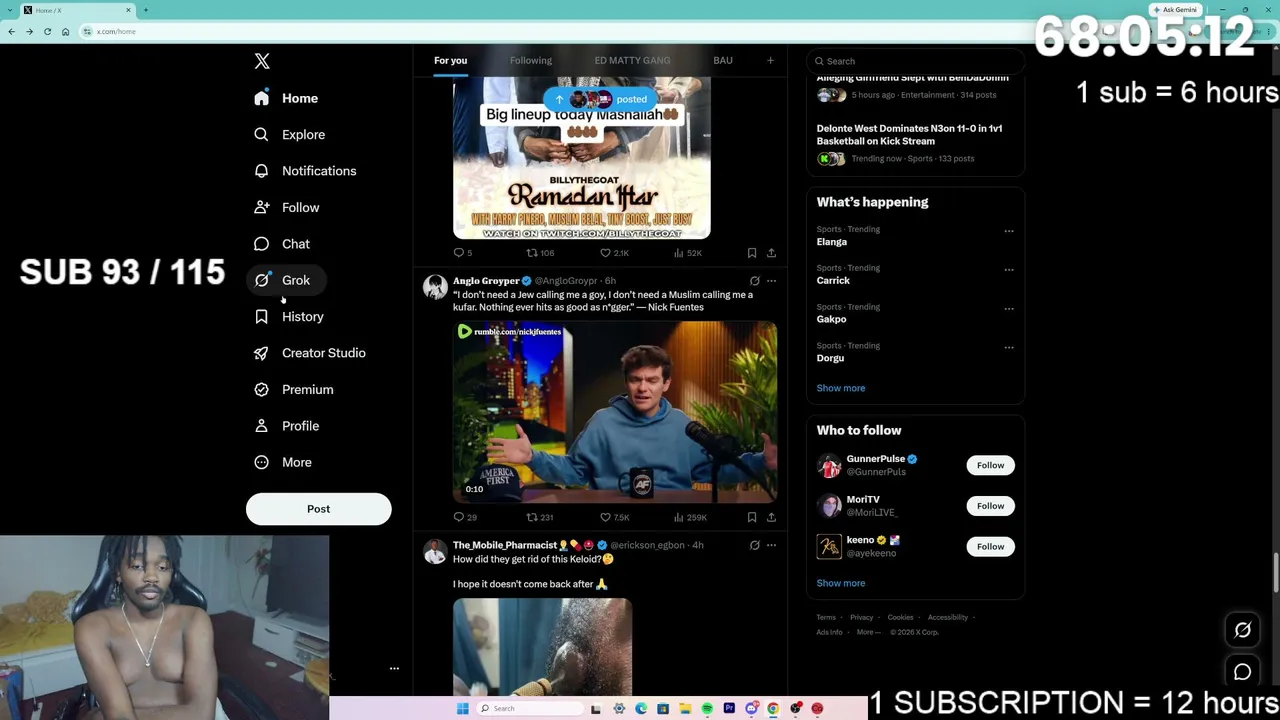Viewport: 1280px width, 720px height.
Task: Open more options for Gakpo trend
Action: coord(1008,309)
